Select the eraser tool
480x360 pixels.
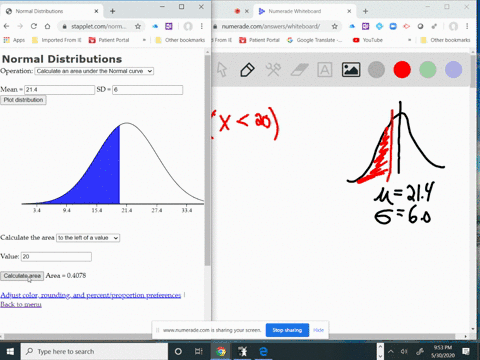[299, 70]
